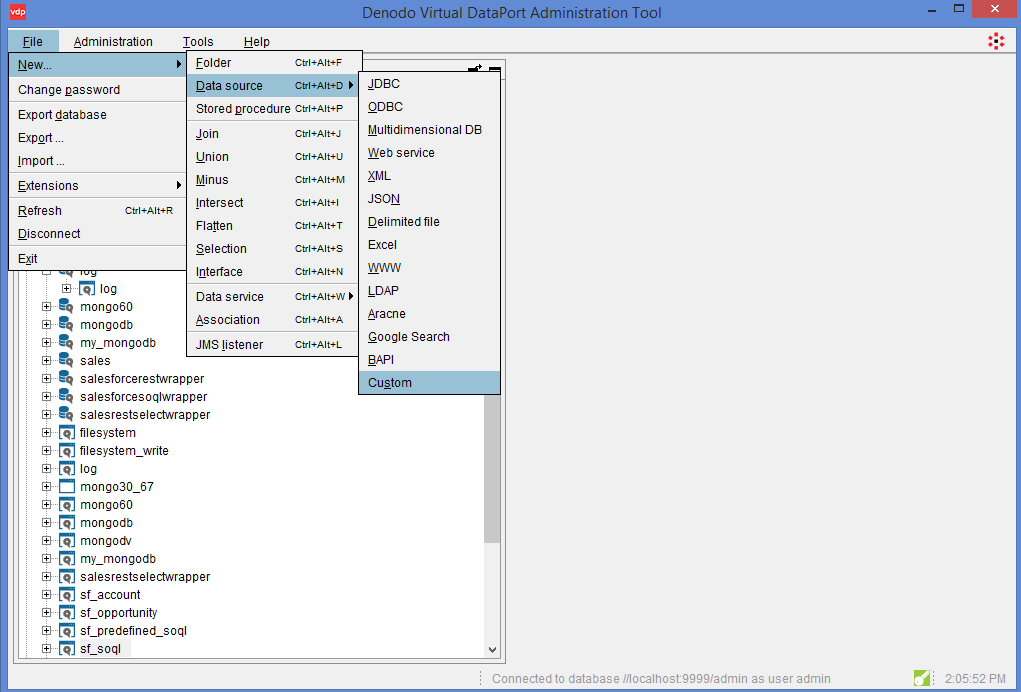The image size is (1021, 692).
Task: Select Excel data source type
Action: click(429, 245)
